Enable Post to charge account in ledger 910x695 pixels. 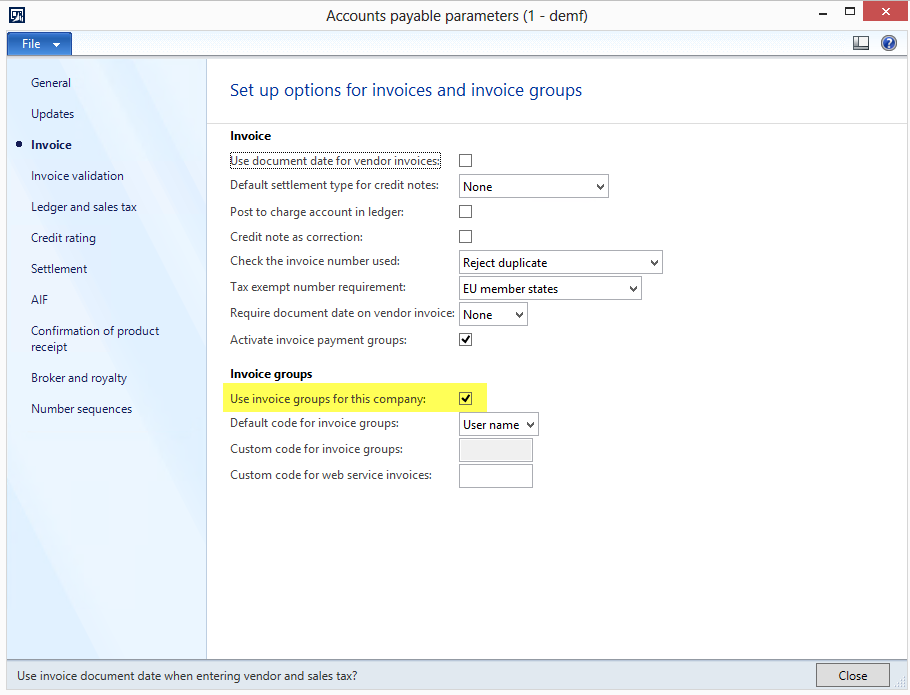click(465, 212)
